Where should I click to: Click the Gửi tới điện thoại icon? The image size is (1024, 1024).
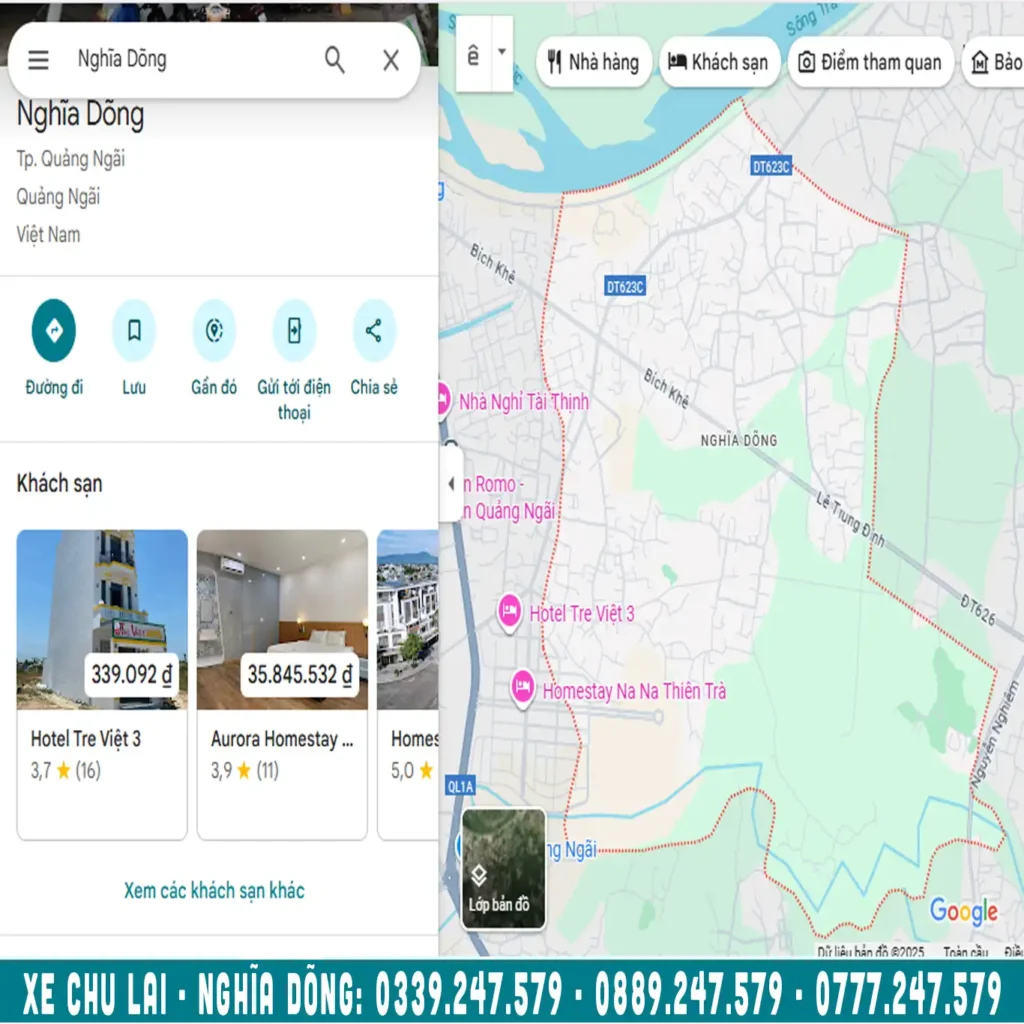point(293,330)
